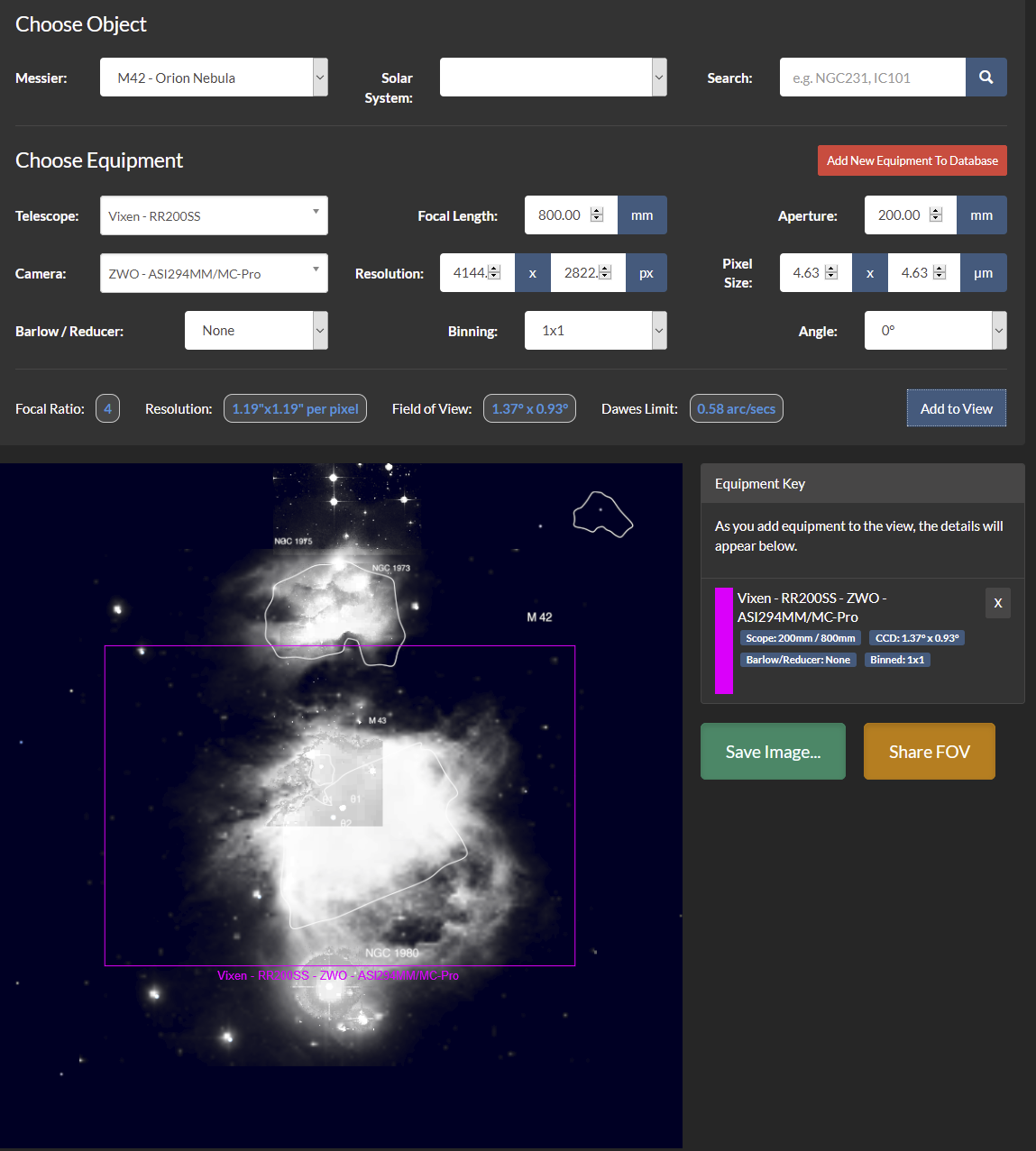Click the µm unit label beside pixel size
This screenshot has width=1036, height=1151.
tap(984, 273)
